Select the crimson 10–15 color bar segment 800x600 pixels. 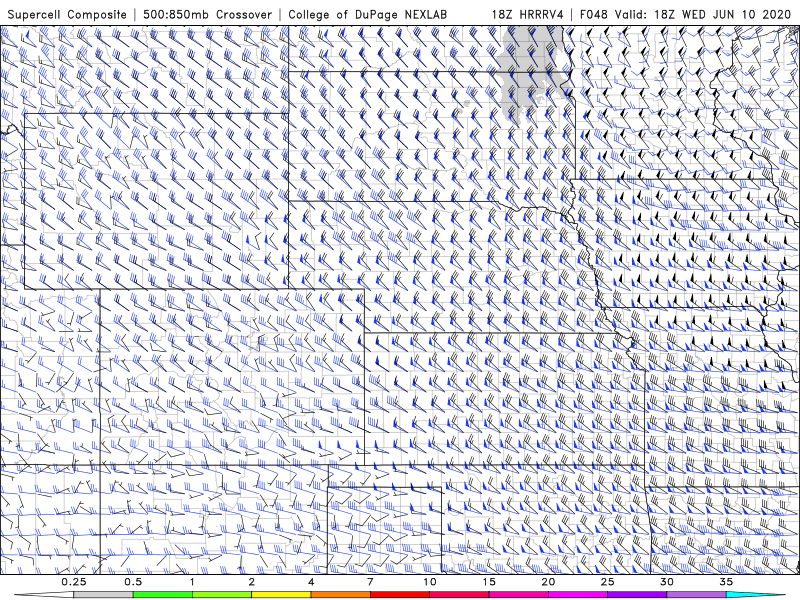[x=459, y=595]
